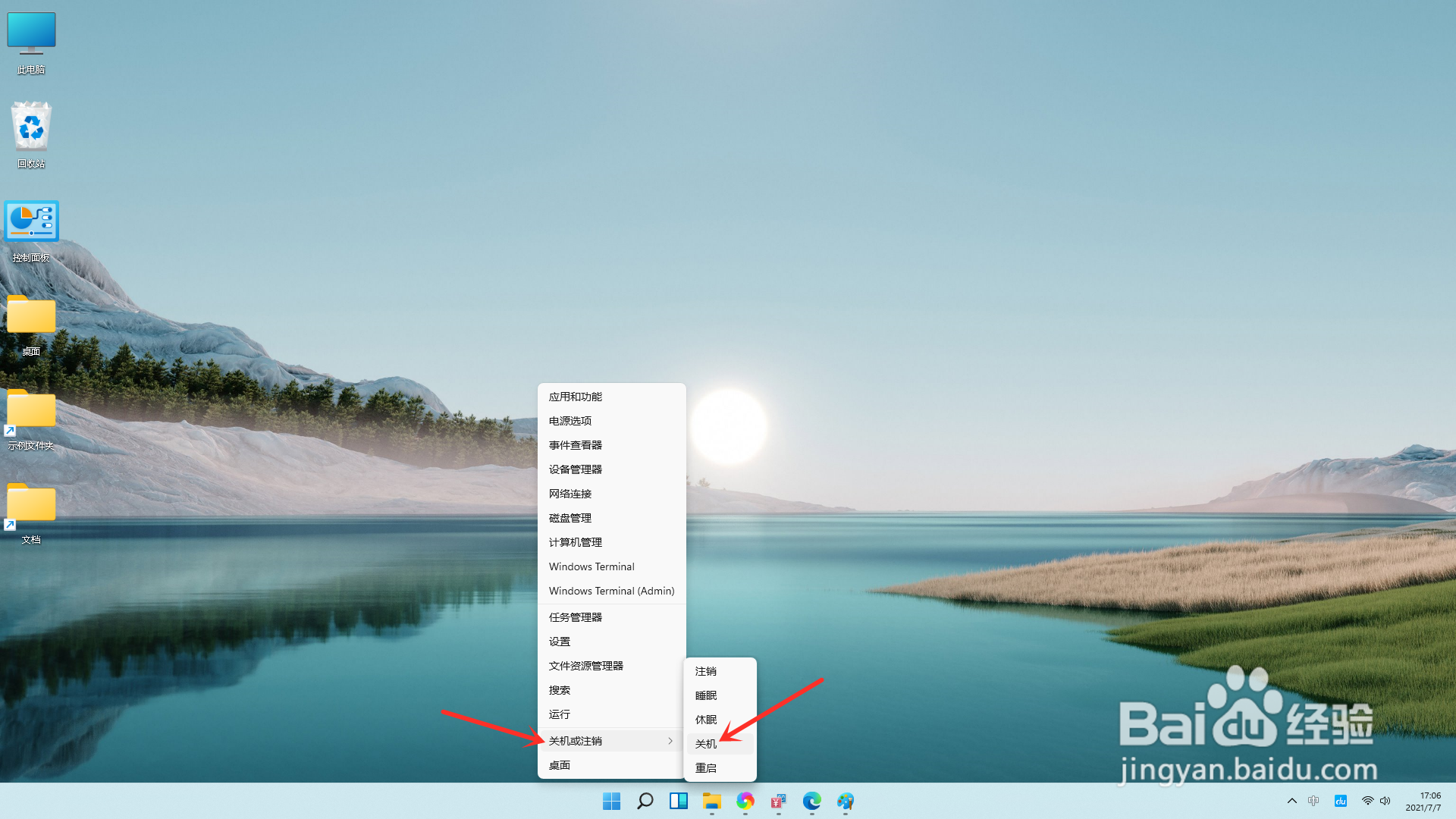Image resolution: width=1456 pixels, height=819 pixels.
Task: Click the Start button on the taskbar
Action: click(x=611, y=802)
